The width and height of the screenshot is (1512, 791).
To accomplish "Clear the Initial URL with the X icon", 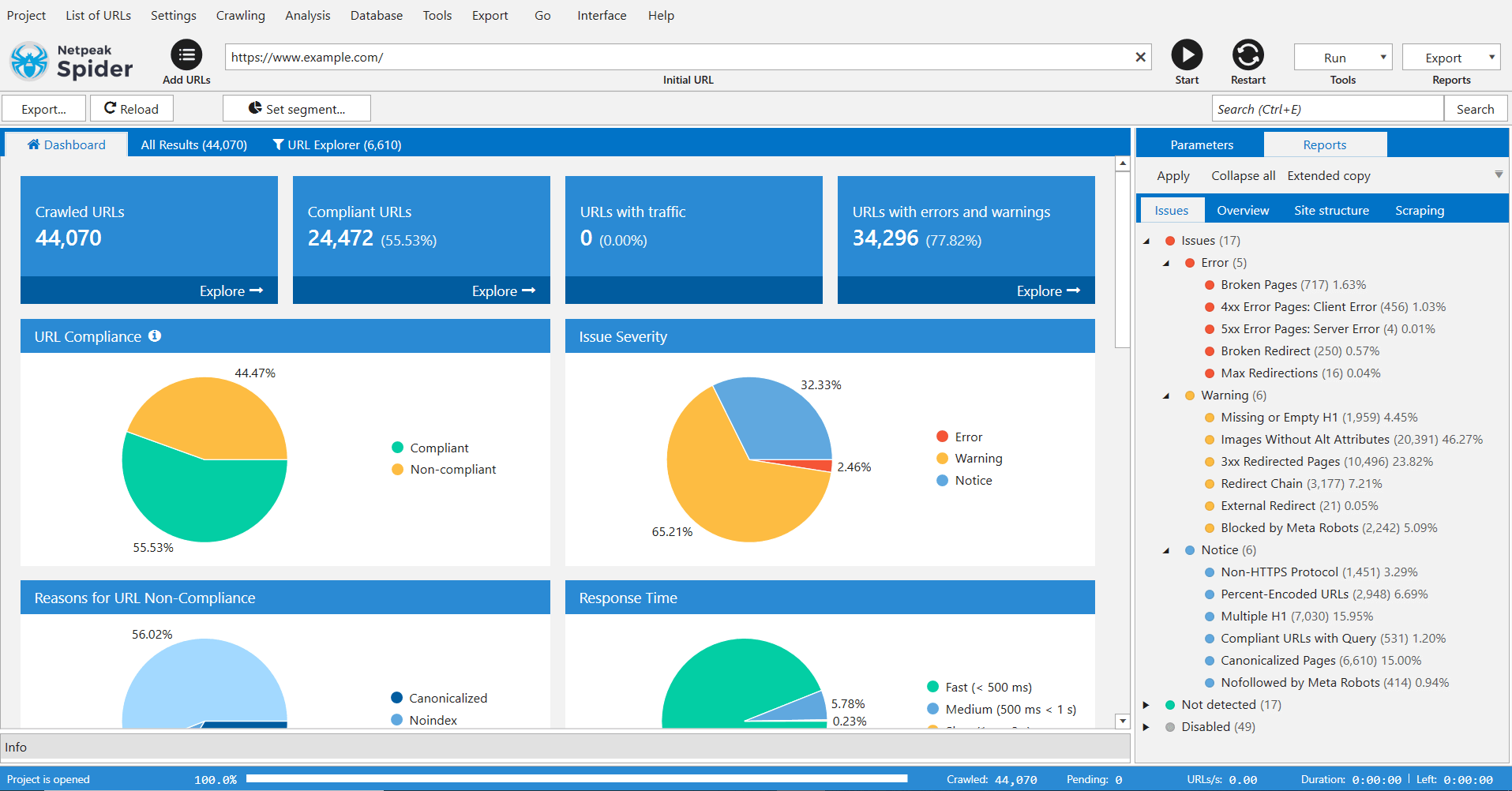I will 1140,57.
